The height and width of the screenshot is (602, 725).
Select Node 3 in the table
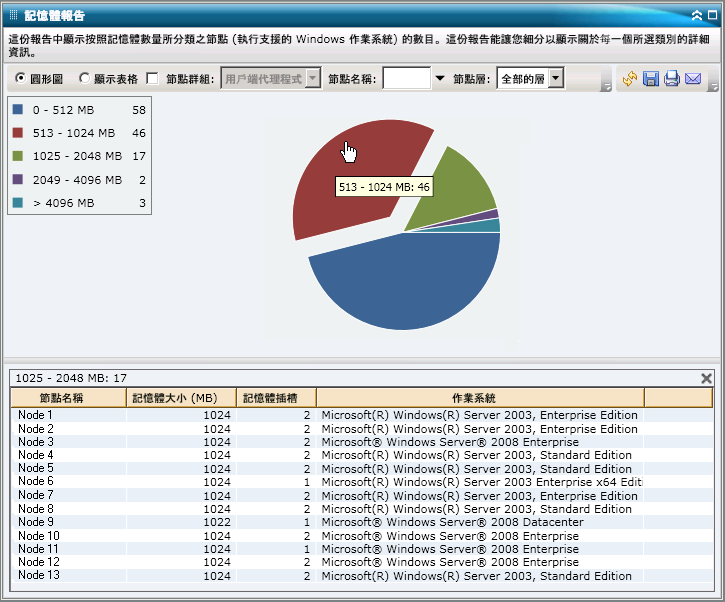pos(36,442)
